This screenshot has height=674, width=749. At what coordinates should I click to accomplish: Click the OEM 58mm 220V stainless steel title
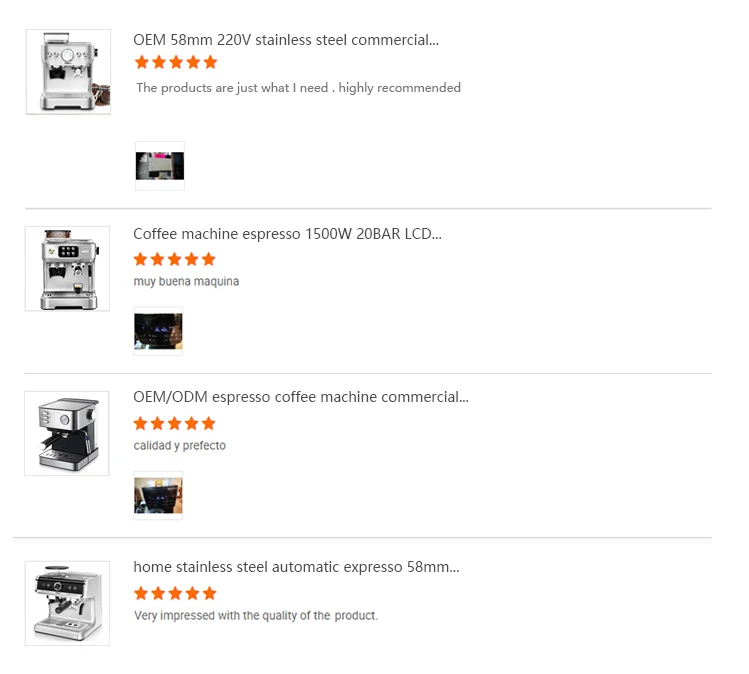pyautogui.click(x=286, y=40)
